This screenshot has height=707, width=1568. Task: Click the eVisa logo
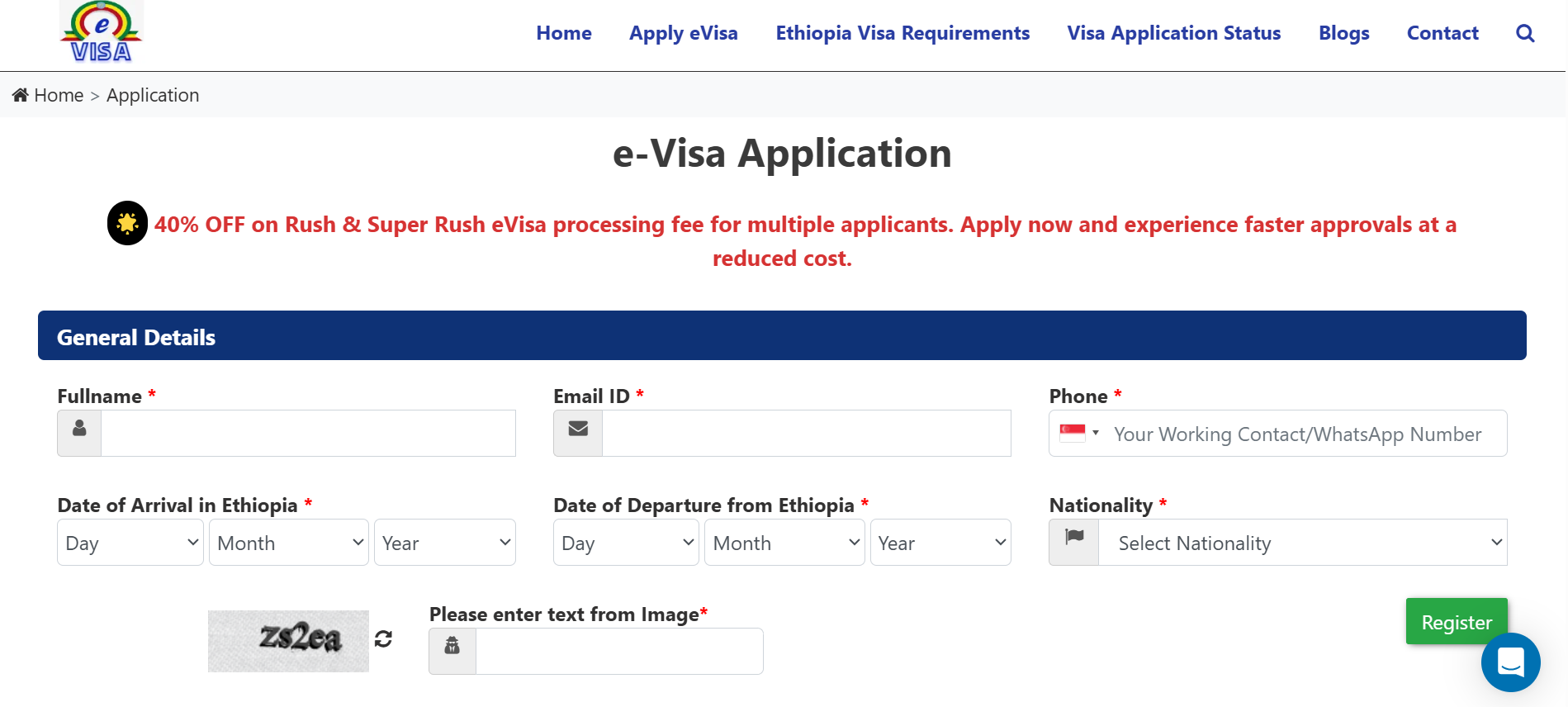coord(102,32)
